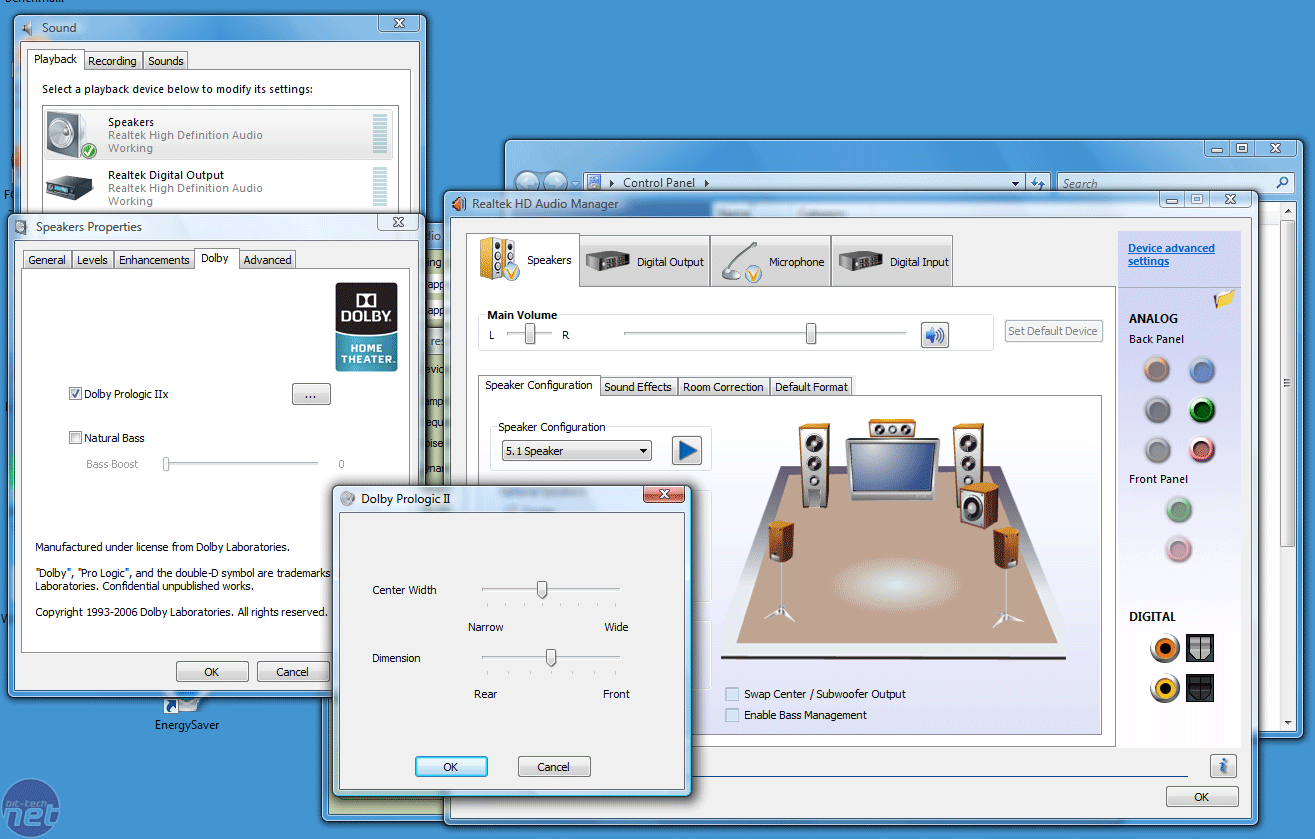Click the Dolby Prologic IIx ellipsis settings button

pos(311,394)
